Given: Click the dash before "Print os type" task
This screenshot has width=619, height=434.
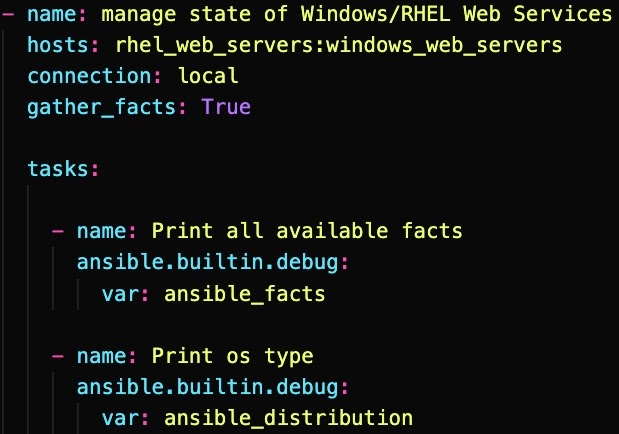Looking at the screenshot, I should click(x=58, y=356).
